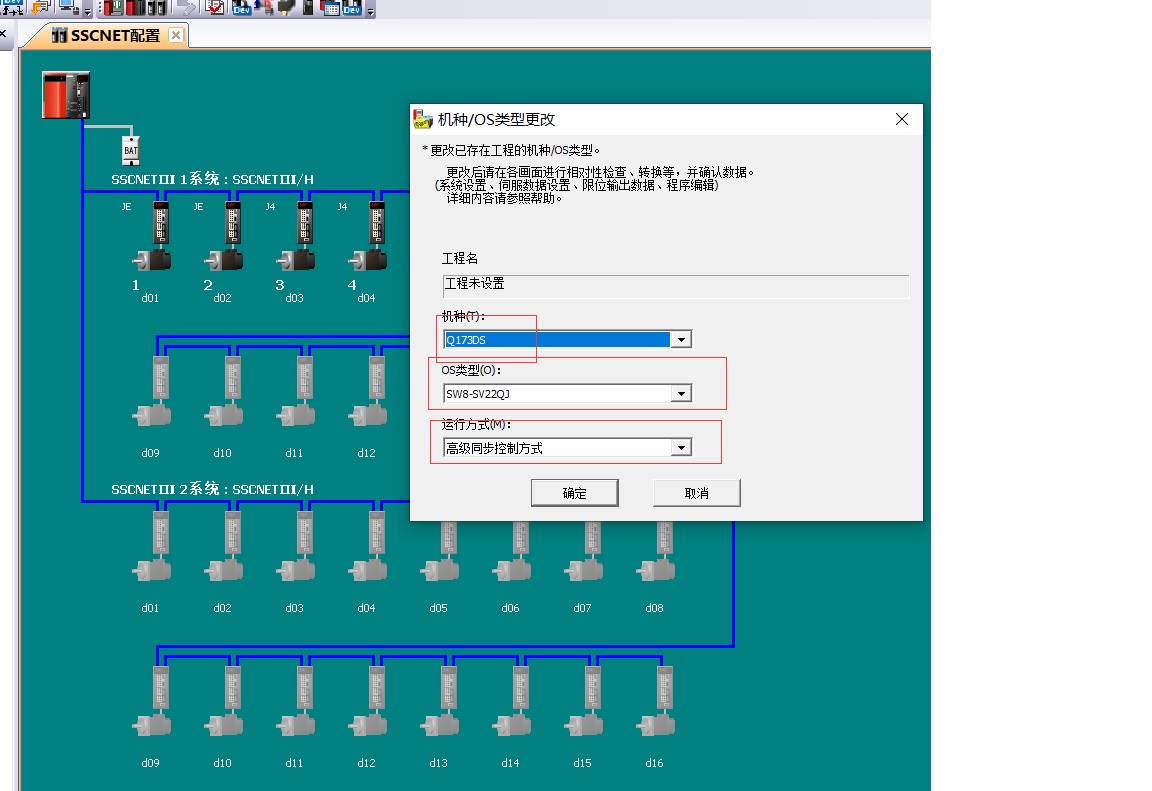Select the BAT battery unit icon
The width and height of the screenshot is (1152, 791).
pyautogui.click(x=130, y=150)
